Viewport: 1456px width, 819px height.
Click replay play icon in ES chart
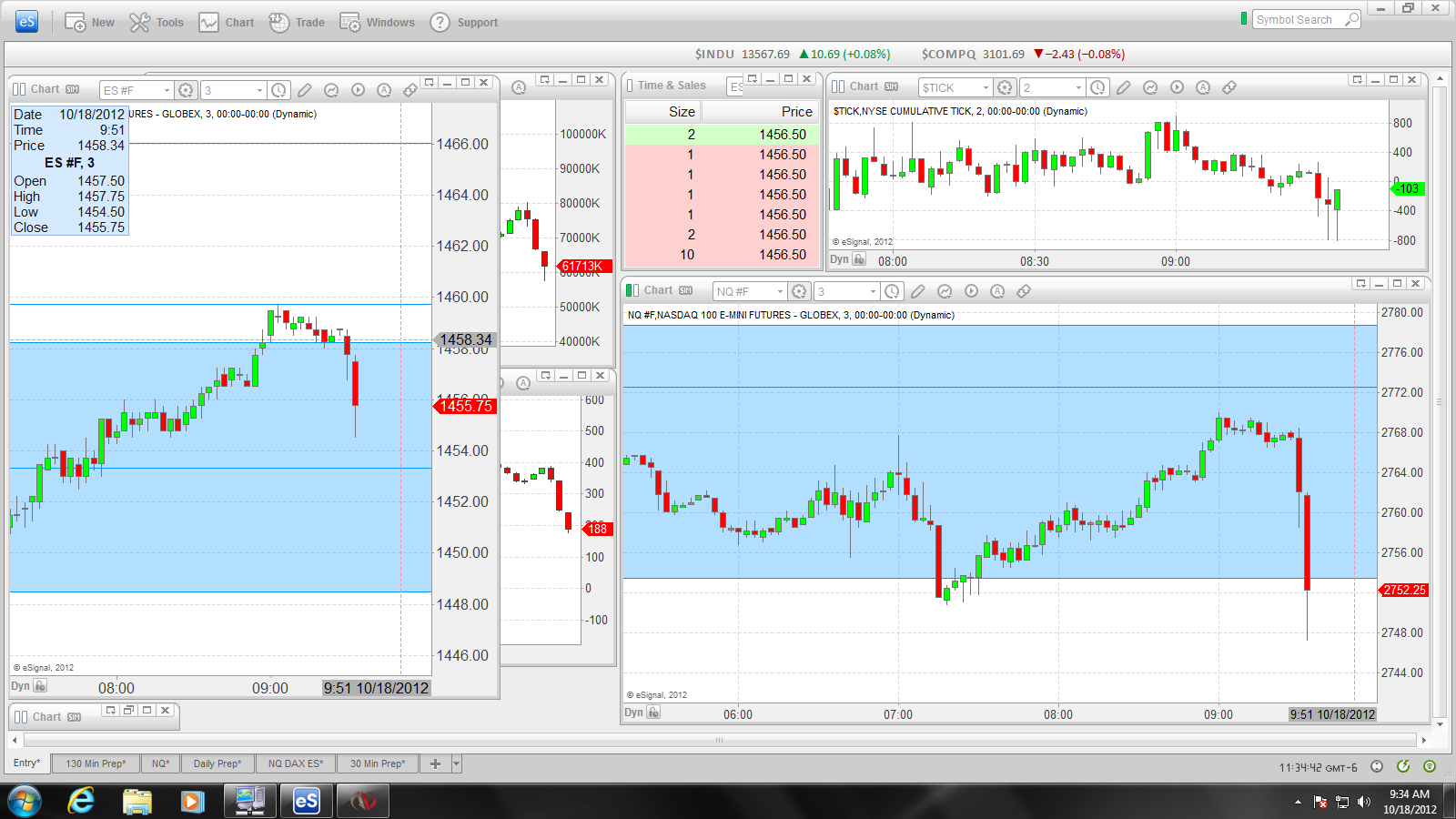click(x=358, y=90)
